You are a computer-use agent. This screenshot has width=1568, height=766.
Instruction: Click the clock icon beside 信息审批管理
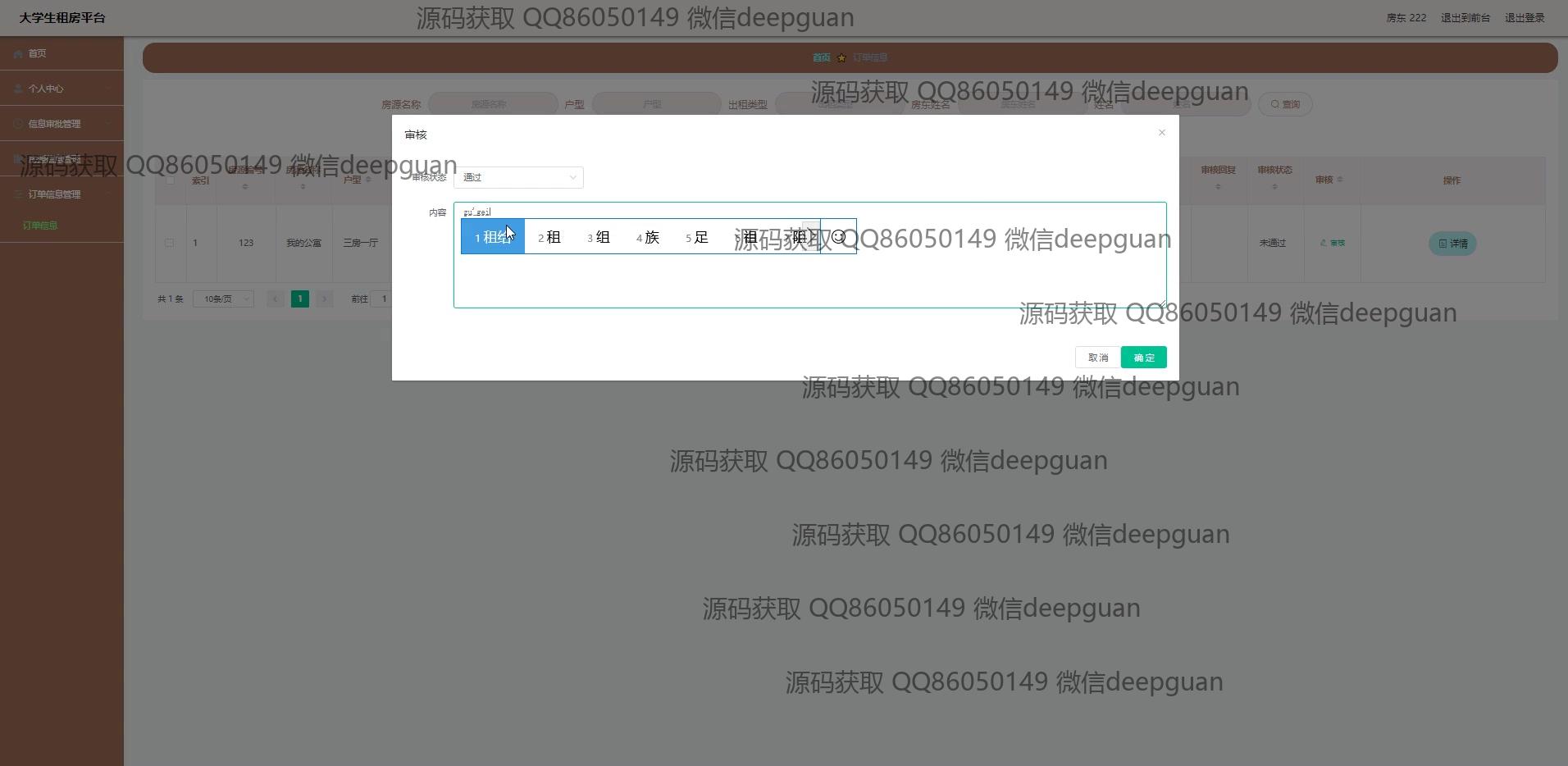click(x=18, y=124)
